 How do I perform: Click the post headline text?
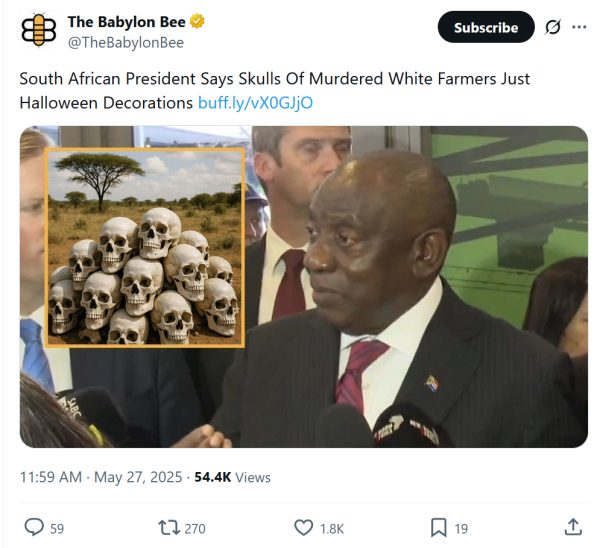[270, 79]
